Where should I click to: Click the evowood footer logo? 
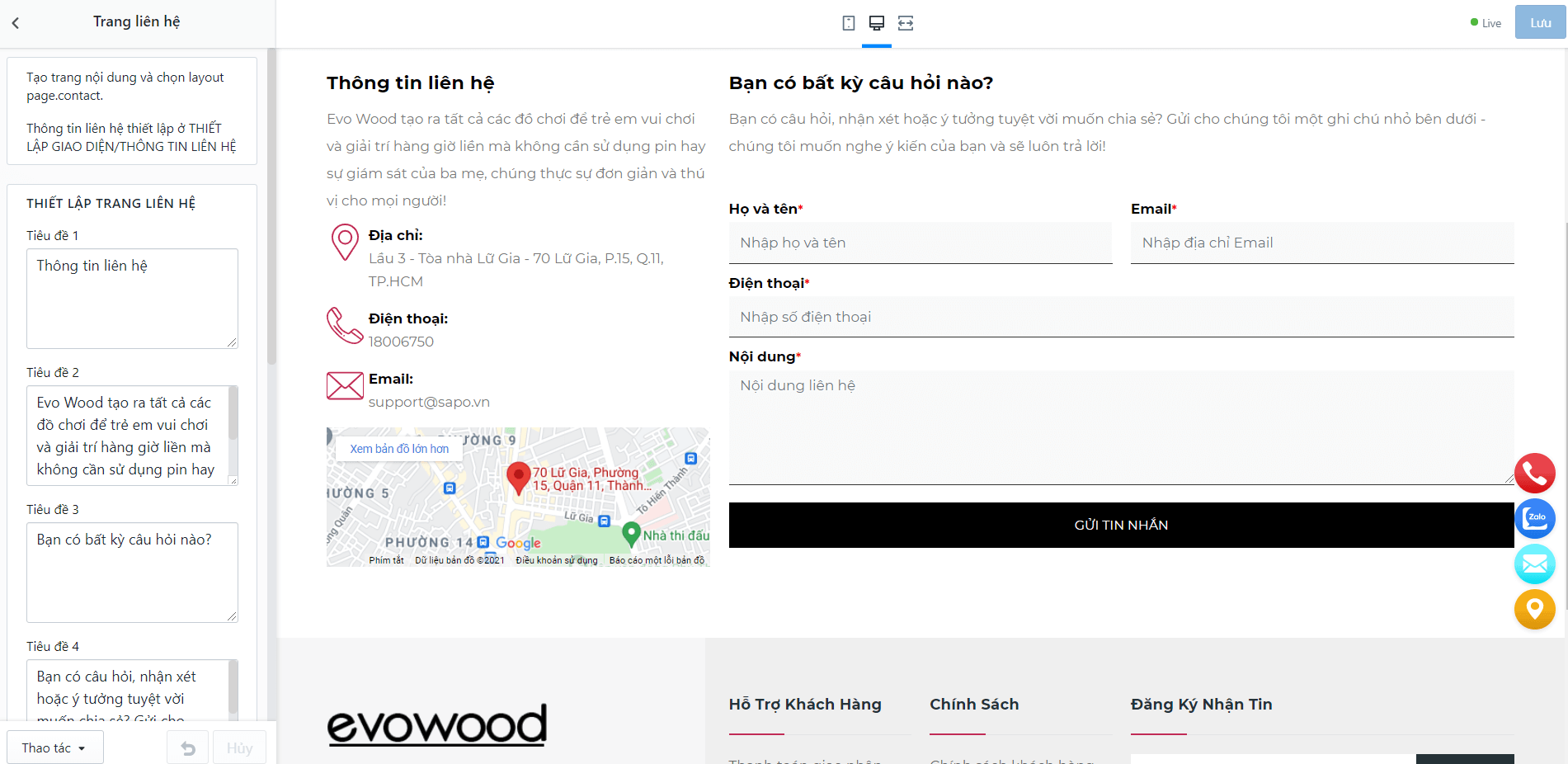437,725
